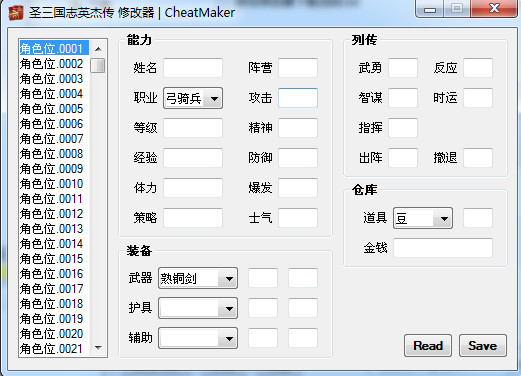
Task: Expand the 辅助 accessory dropdown
Action: (x=198, y=338)
